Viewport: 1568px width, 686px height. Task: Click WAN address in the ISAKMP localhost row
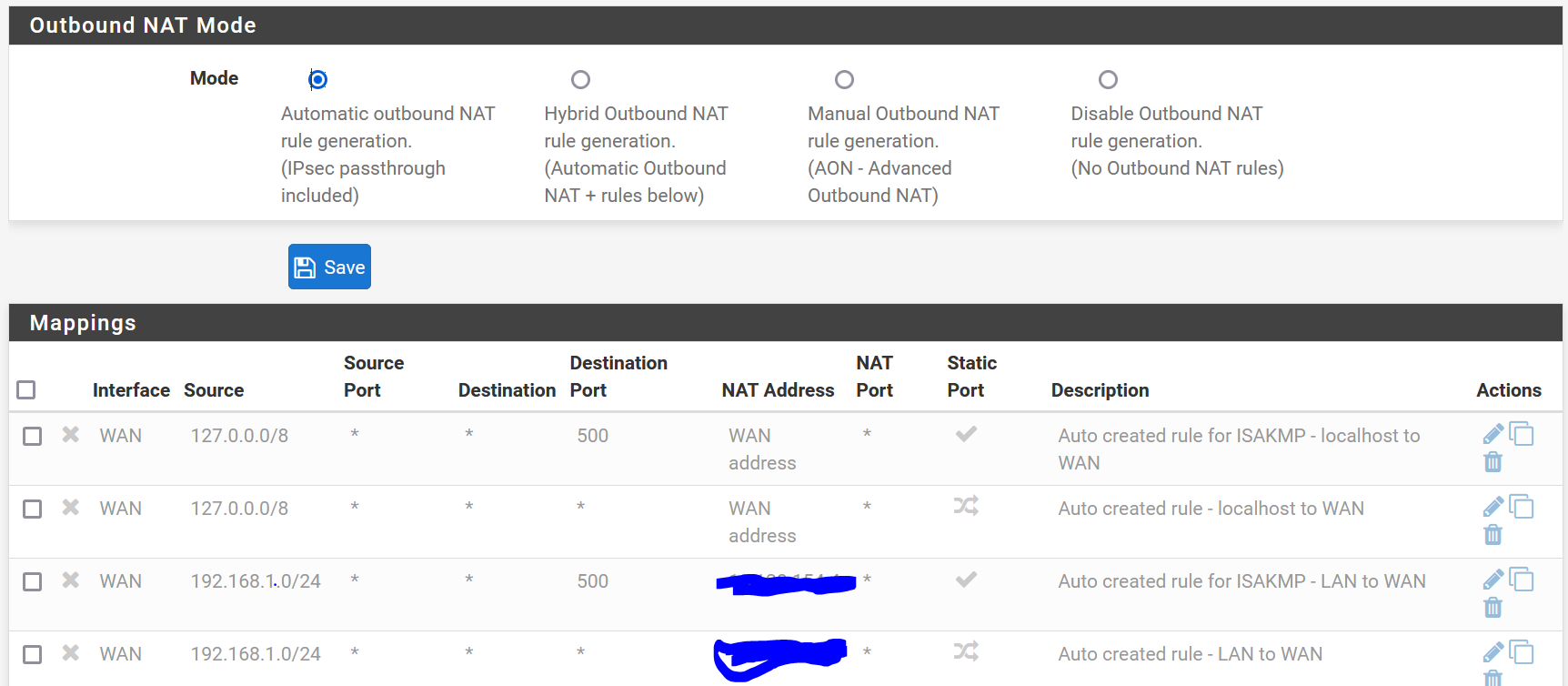762,449
